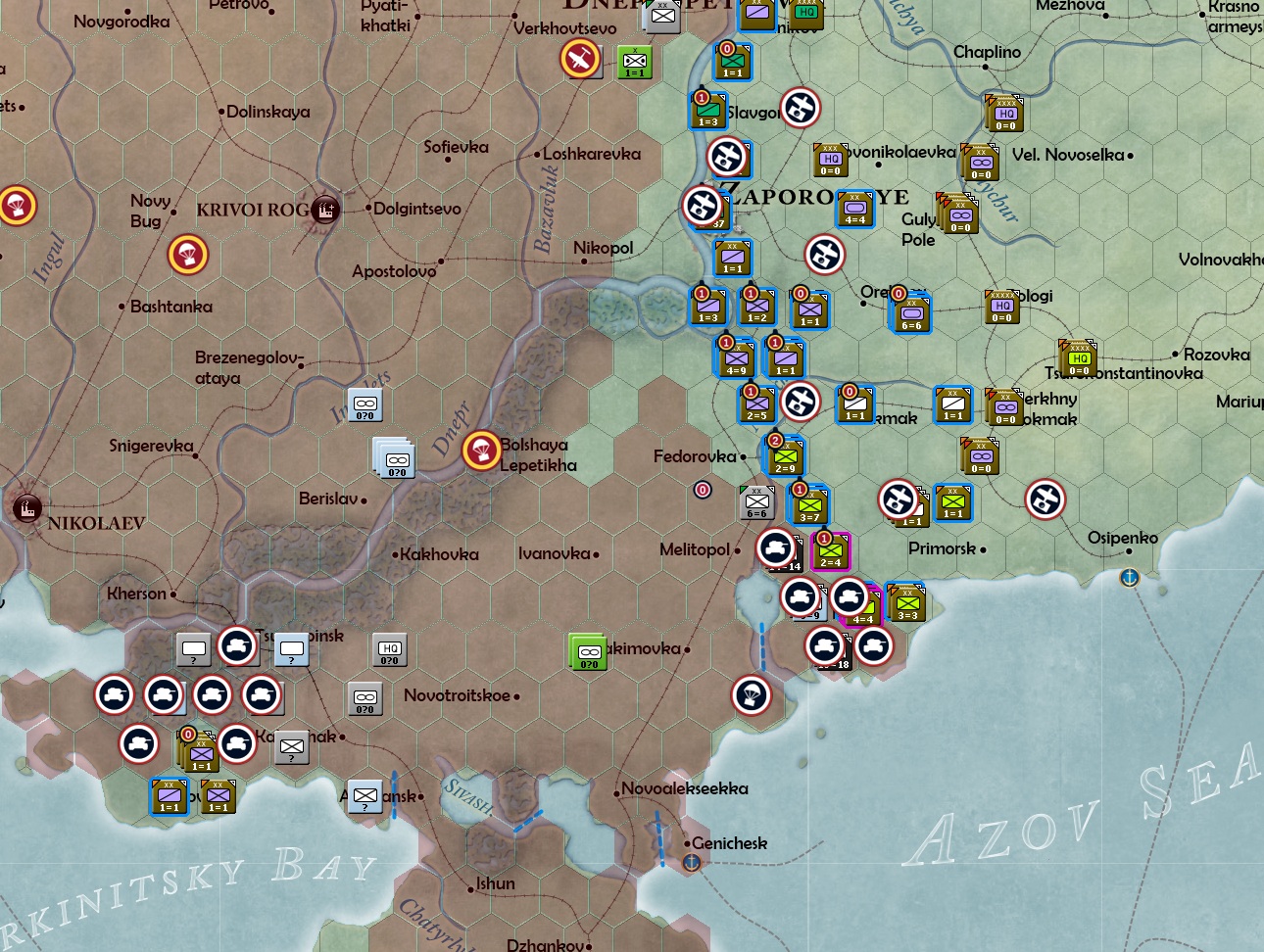Viewport: 1264px width, 952px height.
Task: Select the grey HQ 0?0 counter
Action: [x=390, y=649]
